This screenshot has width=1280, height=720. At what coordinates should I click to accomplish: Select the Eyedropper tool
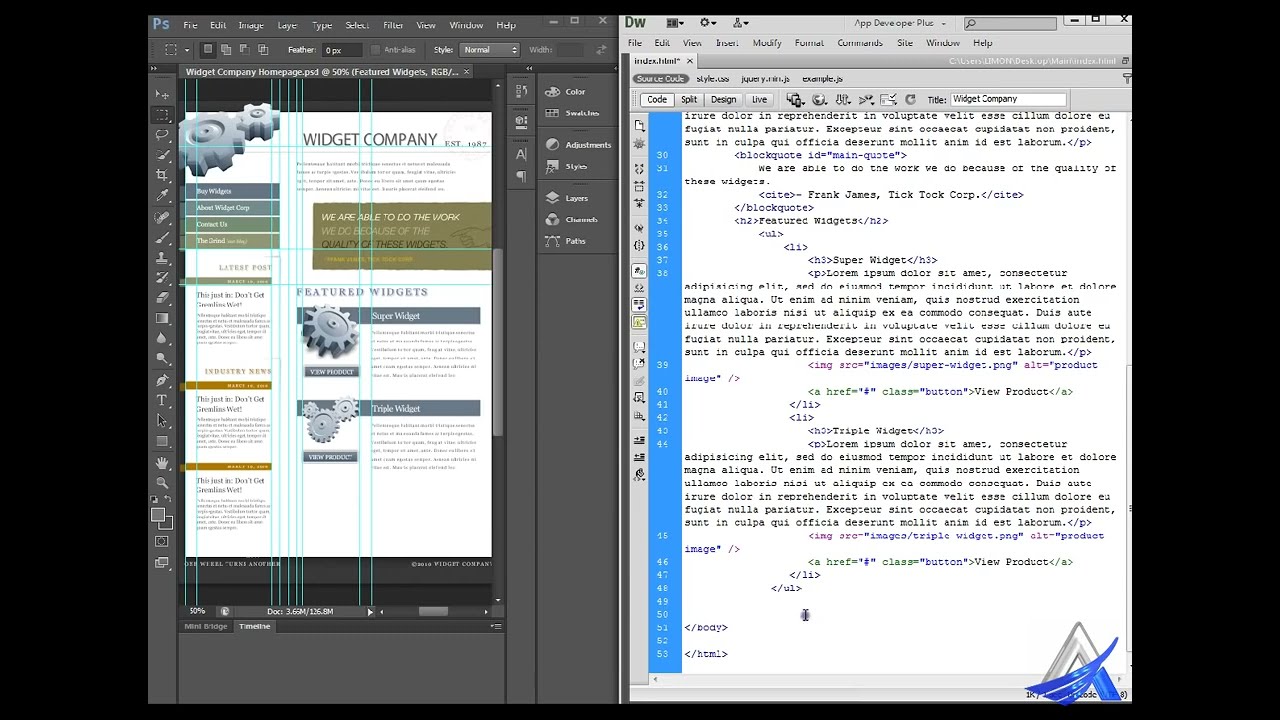point(162,196)
